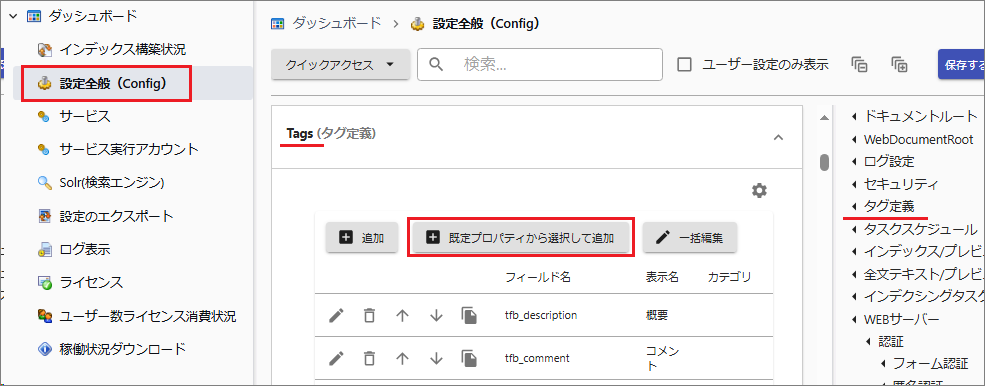
Task: Collapse the ダッシュボード tree node
Action: point(14,17)
